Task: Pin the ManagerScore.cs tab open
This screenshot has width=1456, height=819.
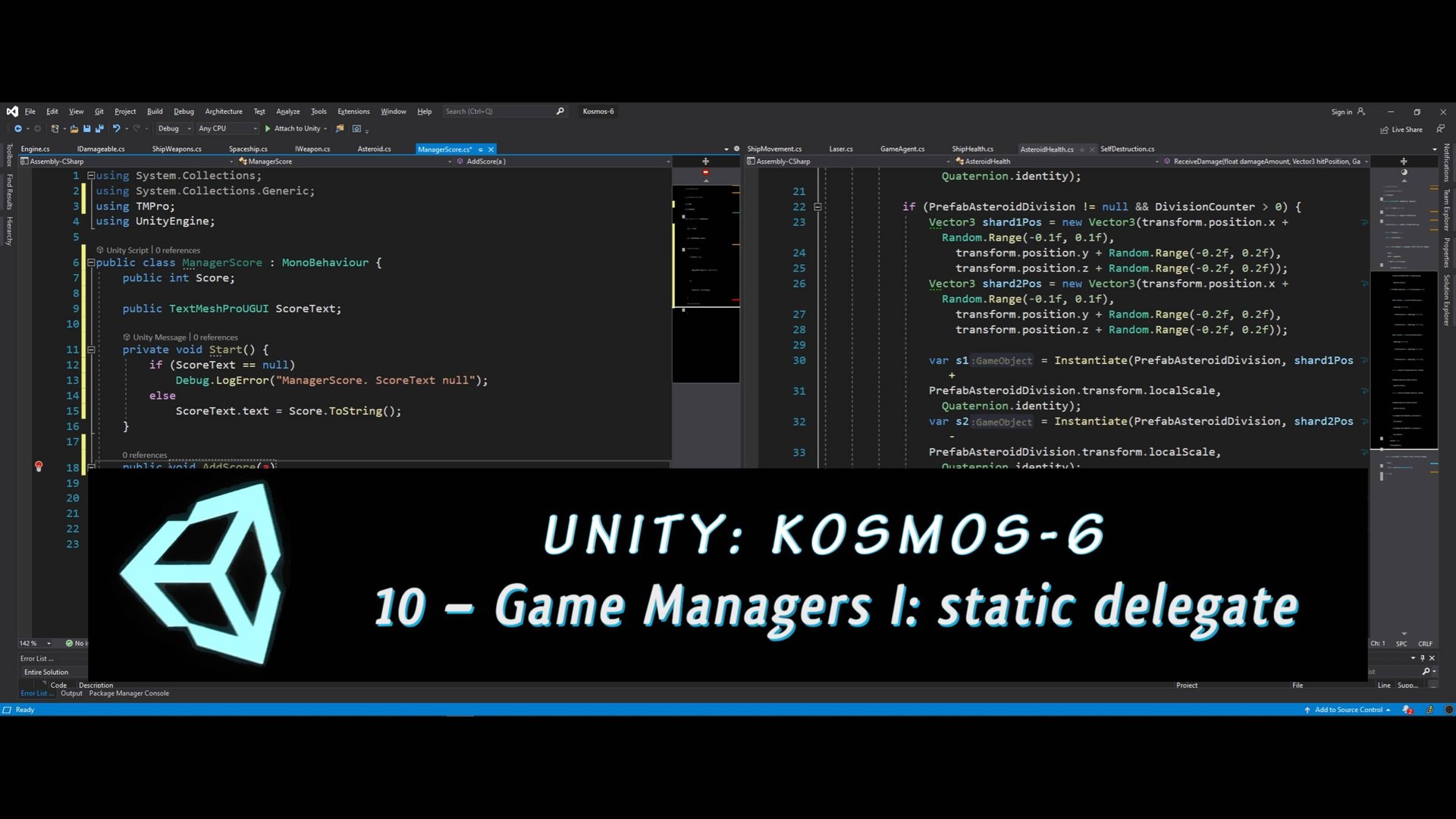Action: tap(479, 149)
